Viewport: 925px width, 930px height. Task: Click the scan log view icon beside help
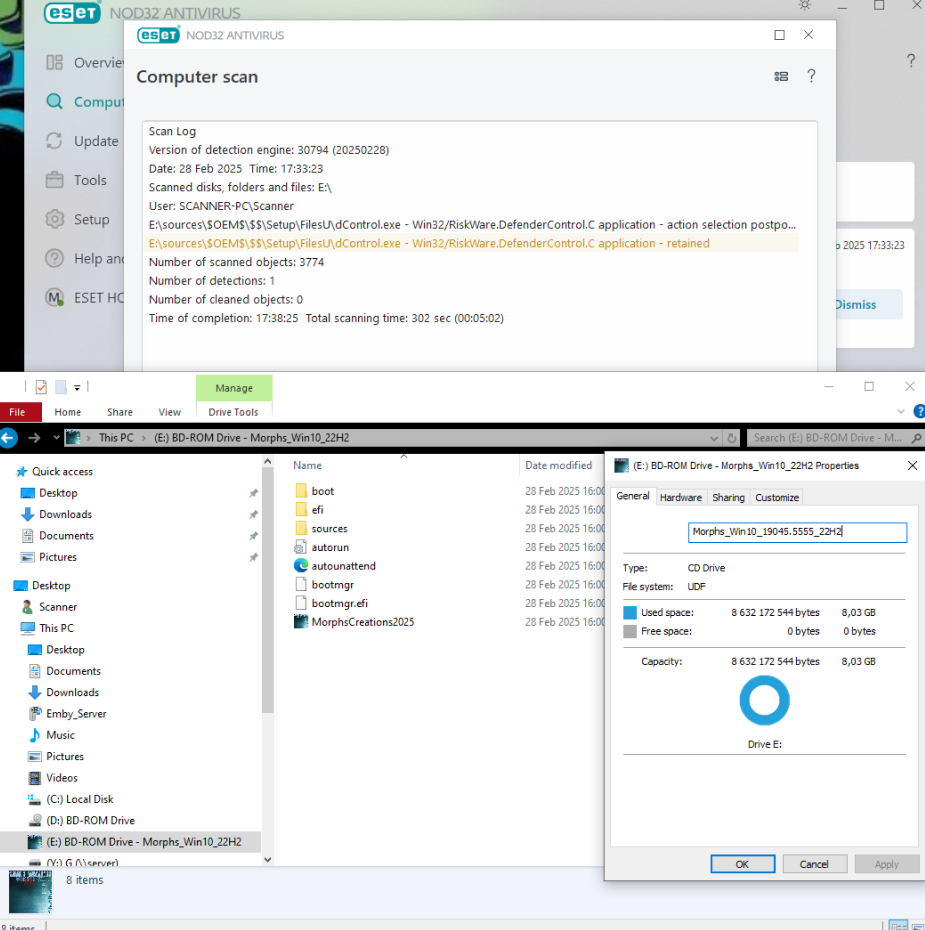pyautogui.click(x=781, y=77)
